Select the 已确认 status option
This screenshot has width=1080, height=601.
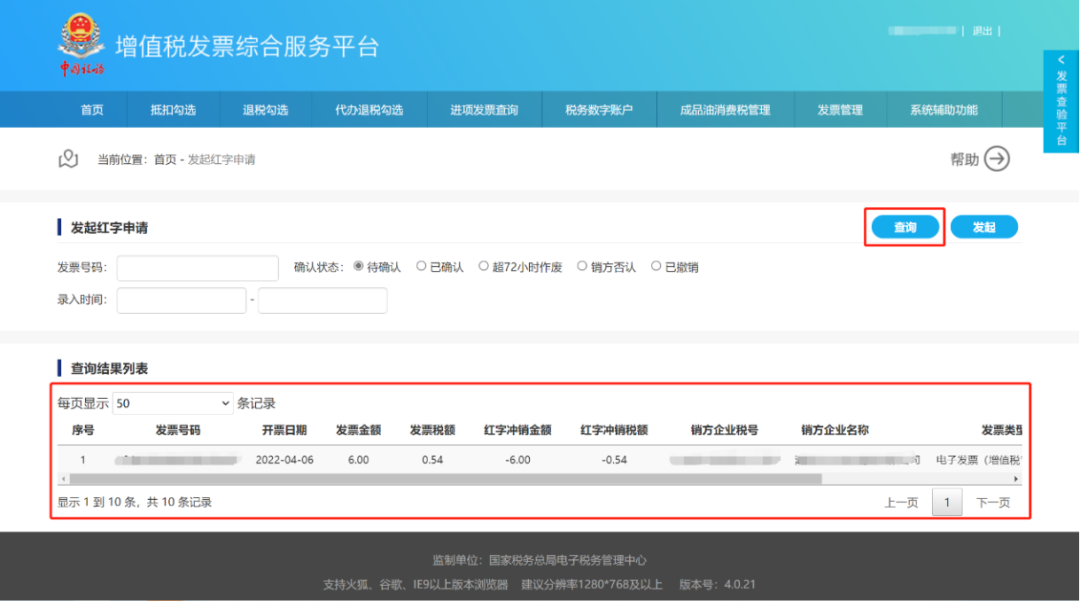[x=421, y=267]
